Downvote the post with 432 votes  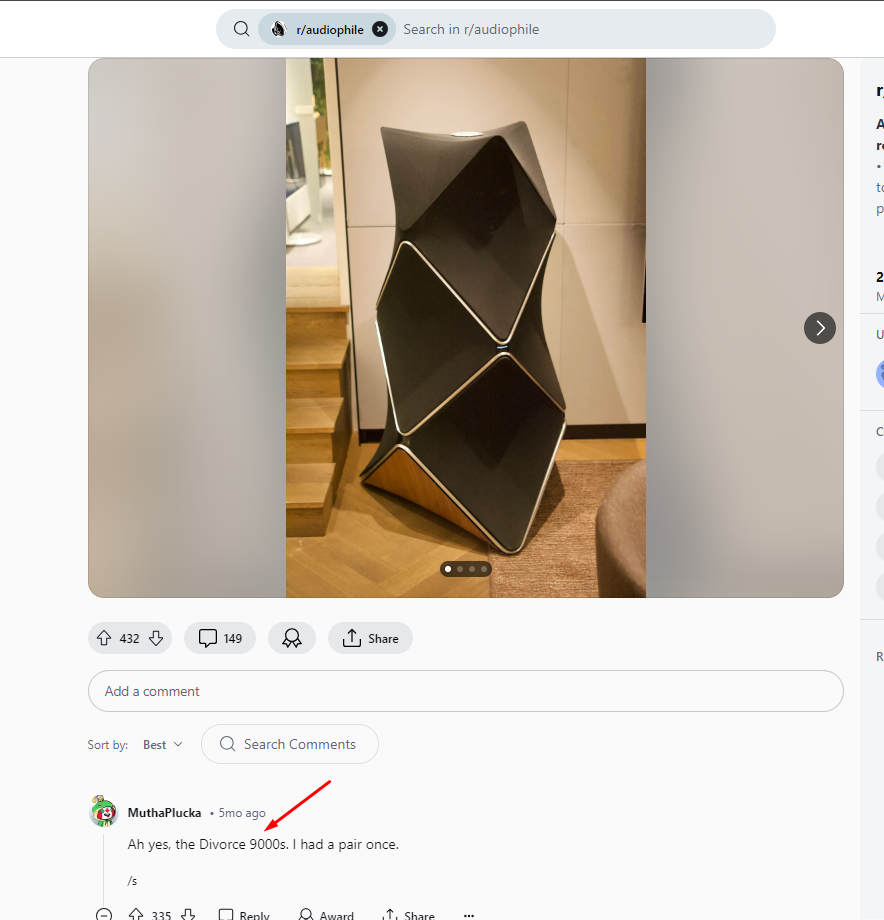[156, 638]
